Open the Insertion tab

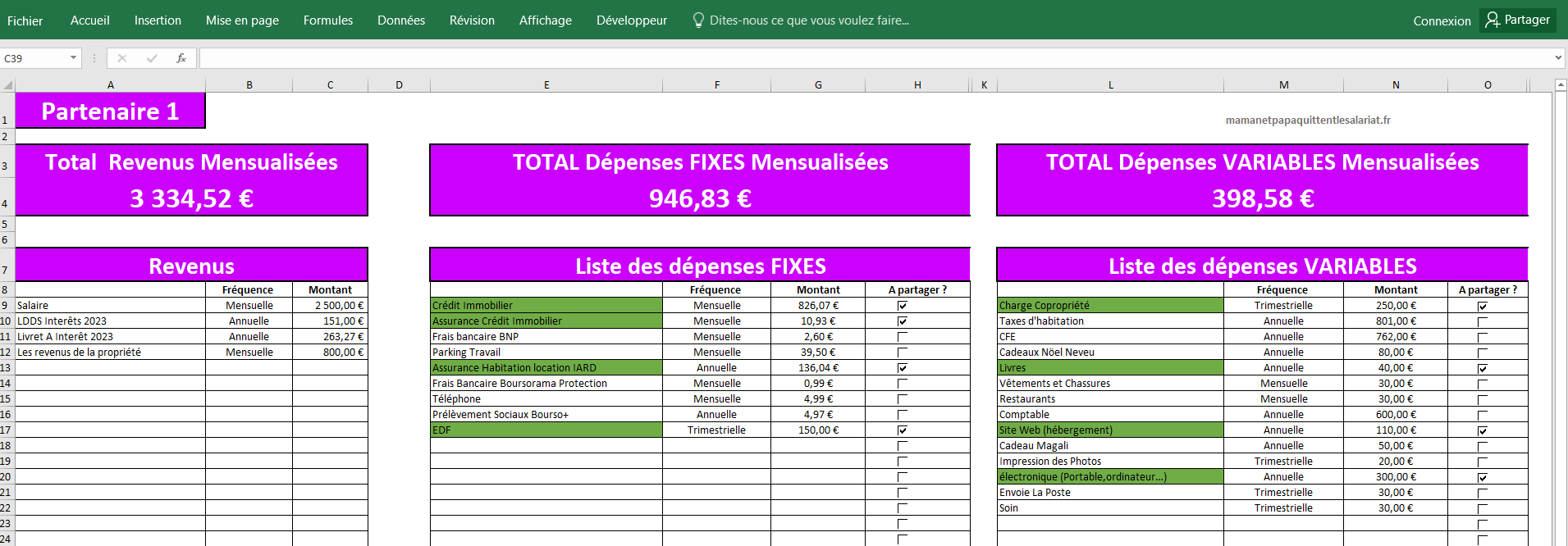pos(158,20)
